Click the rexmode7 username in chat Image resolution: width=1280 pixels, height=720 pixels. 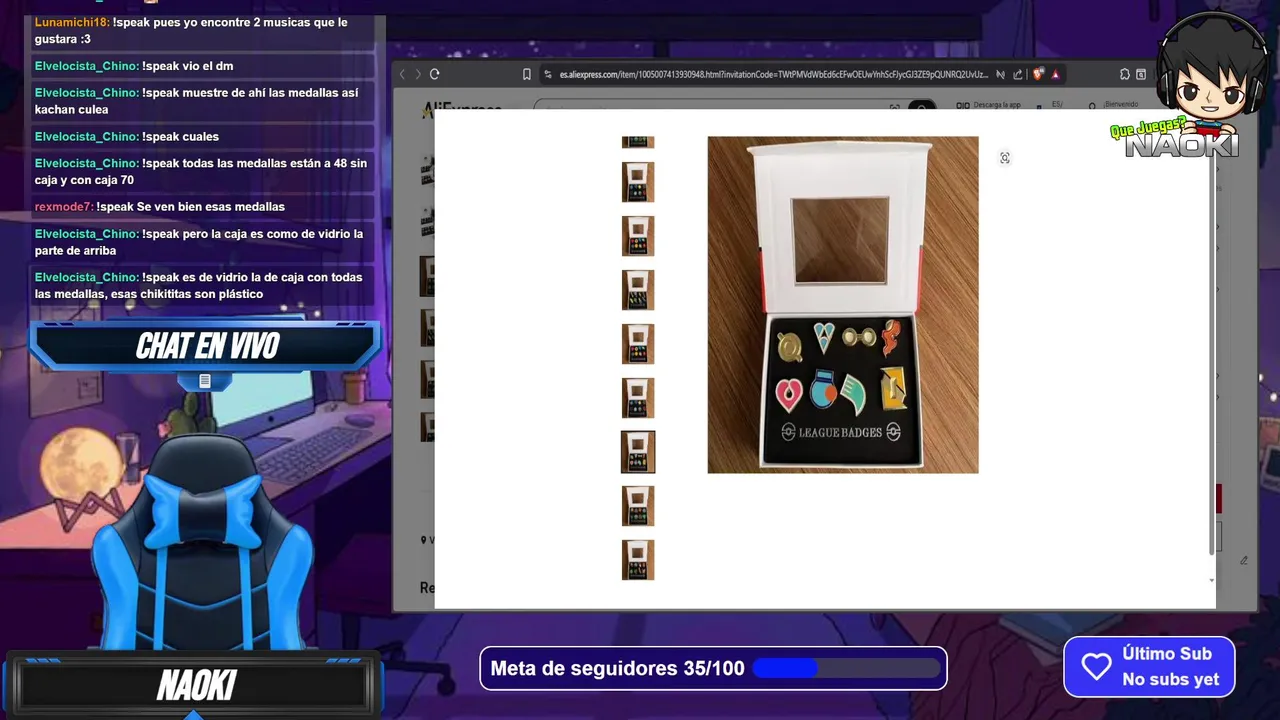coord(64,207)
